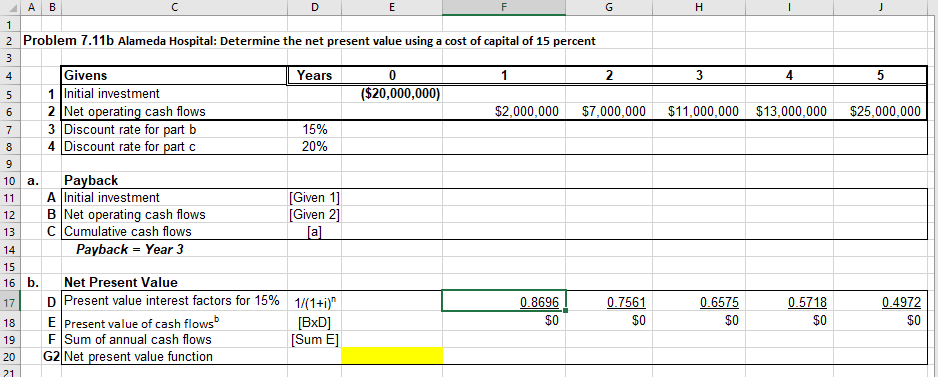Select row 2 header
Image resolution: width=938 pixels, height=377 pixels.
coord(10,41)
